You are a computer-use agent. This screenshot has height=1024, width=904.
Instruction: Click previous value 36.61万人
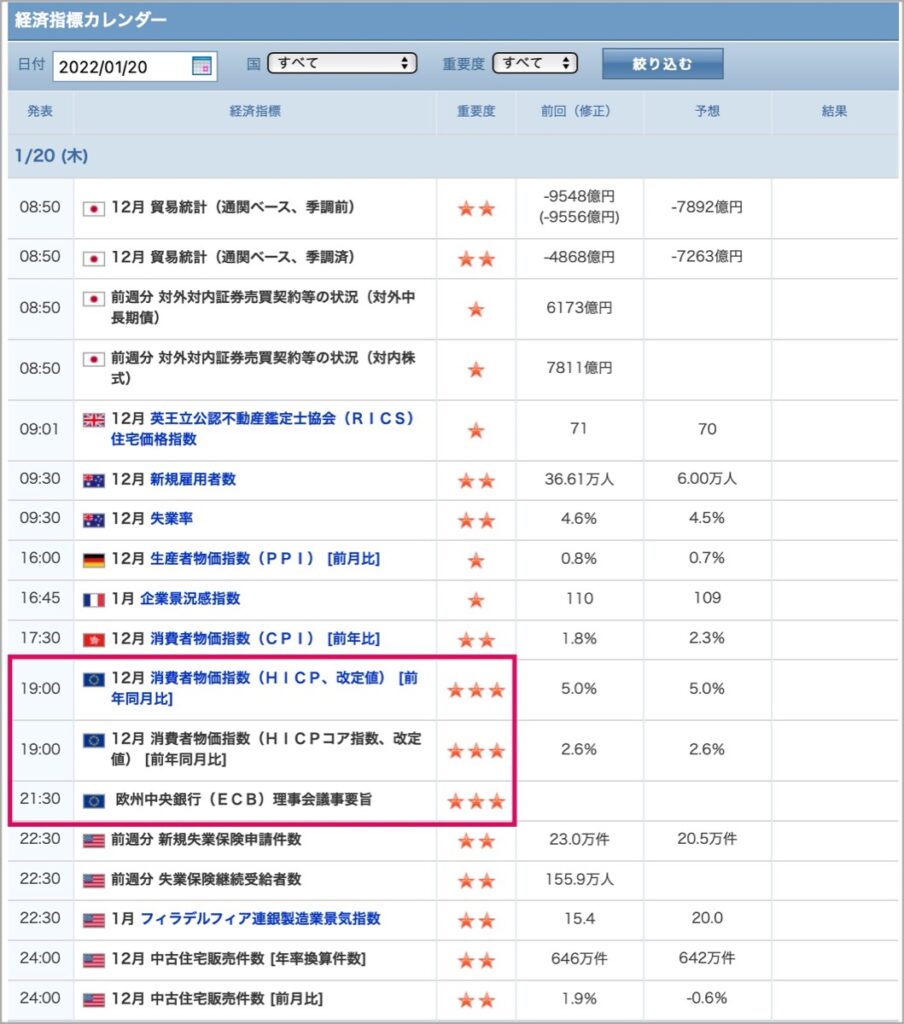point(579,479)
